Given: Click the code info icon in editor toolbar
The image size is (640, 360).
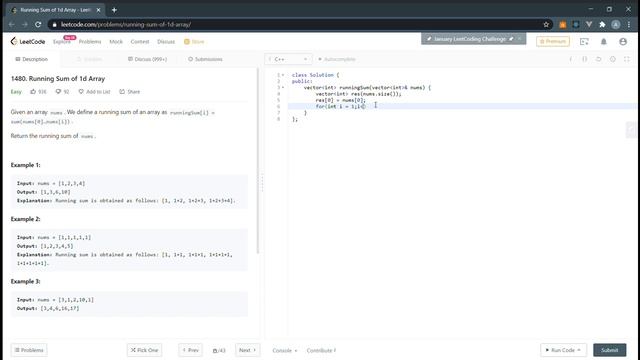Looking at the screenshot, I should coord(571,59).
